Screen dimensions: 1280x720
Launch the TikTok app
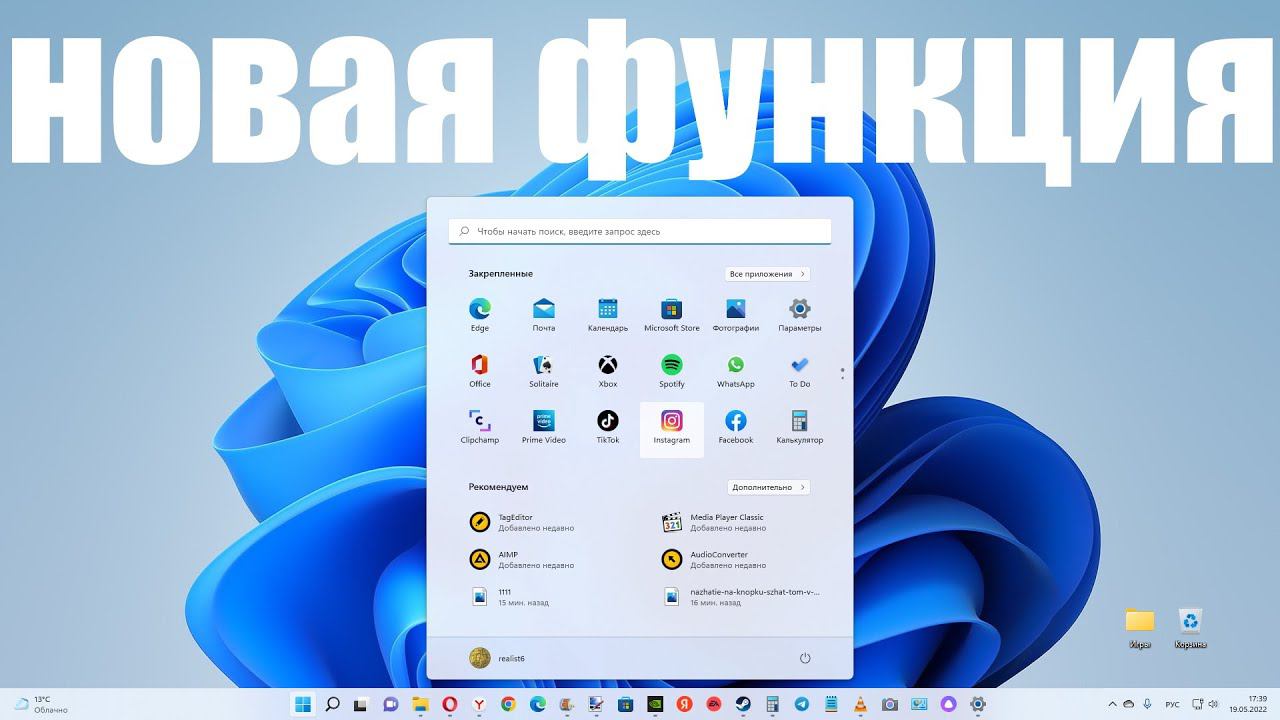coord(608,427)
